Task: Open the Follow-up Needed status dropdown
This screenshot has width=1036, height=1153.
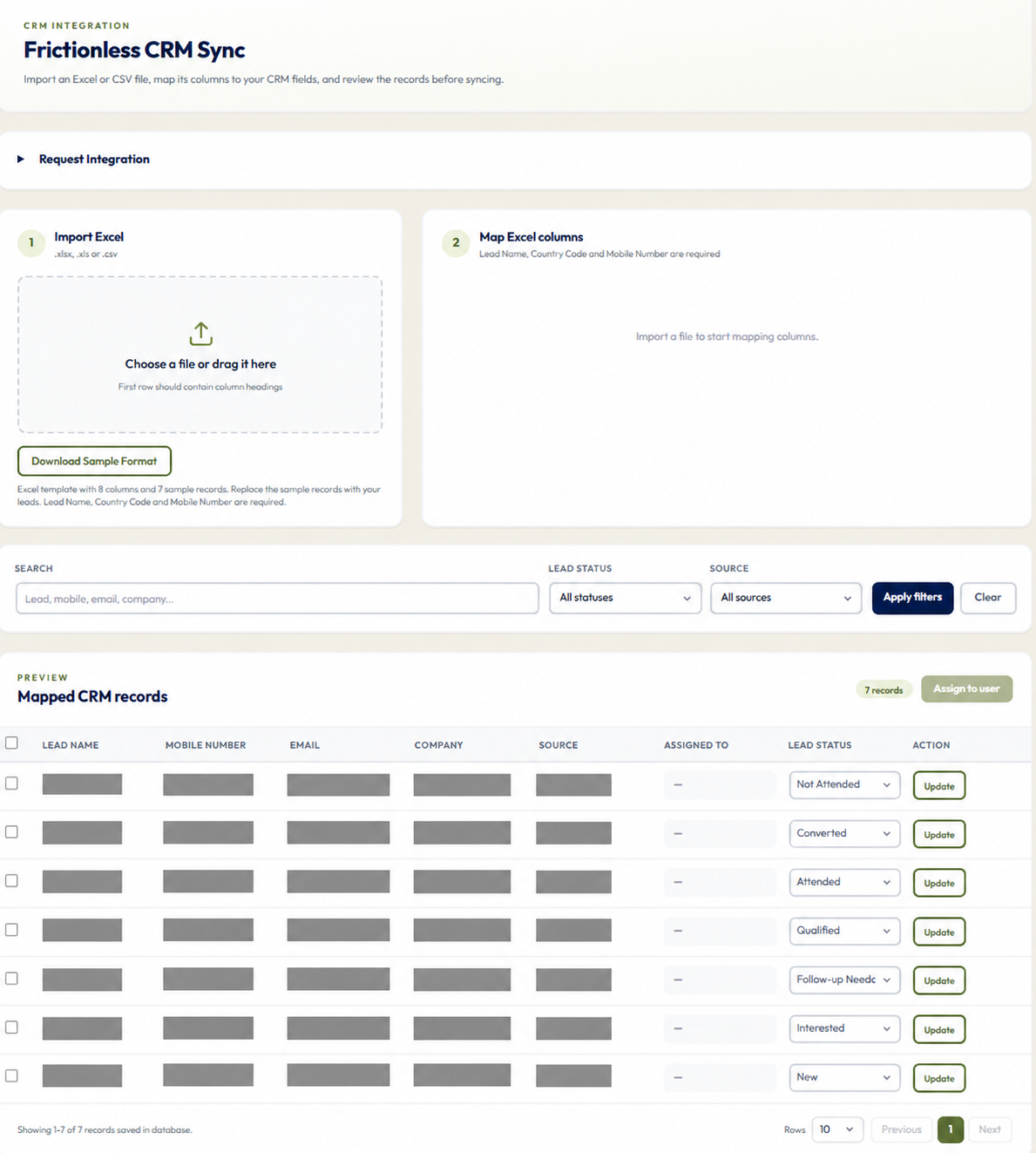Action: point(843,980)
